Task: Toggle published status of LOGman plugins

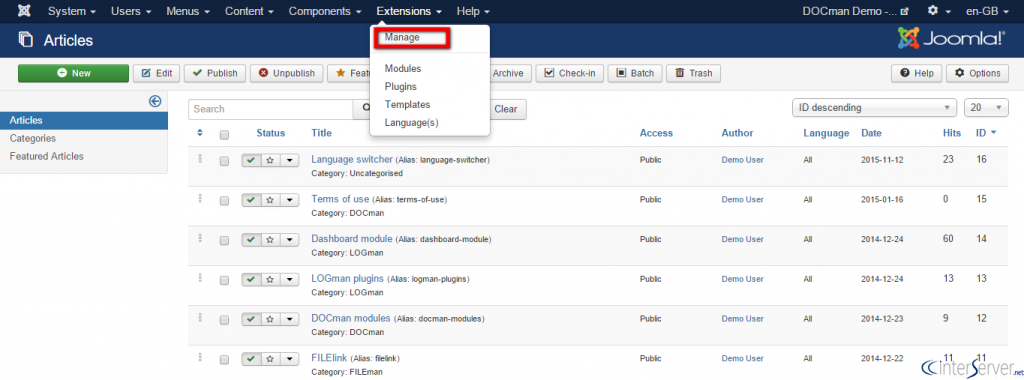Action: coord(251,279)
